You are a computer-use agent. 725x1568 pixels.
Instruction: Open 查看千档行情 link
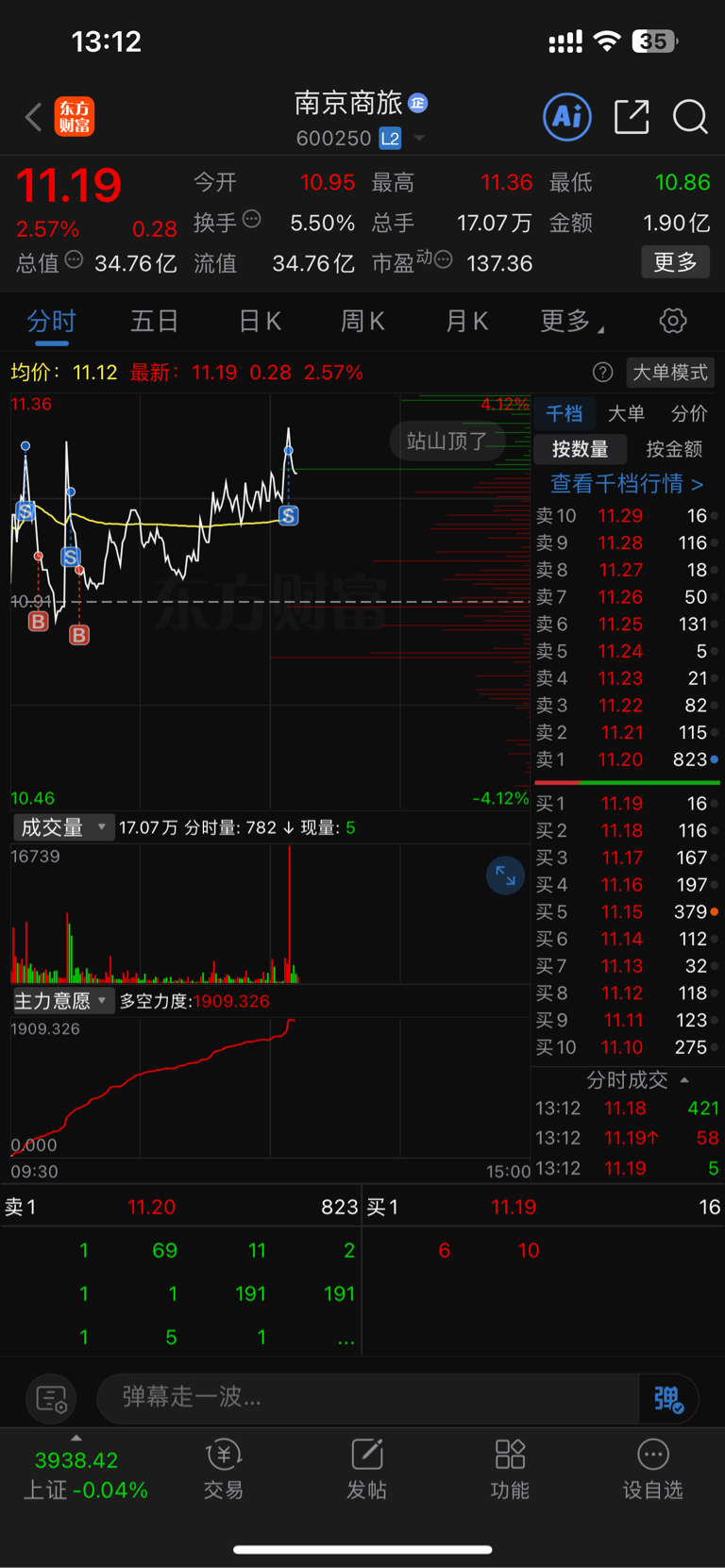click(x=627, y=484)
